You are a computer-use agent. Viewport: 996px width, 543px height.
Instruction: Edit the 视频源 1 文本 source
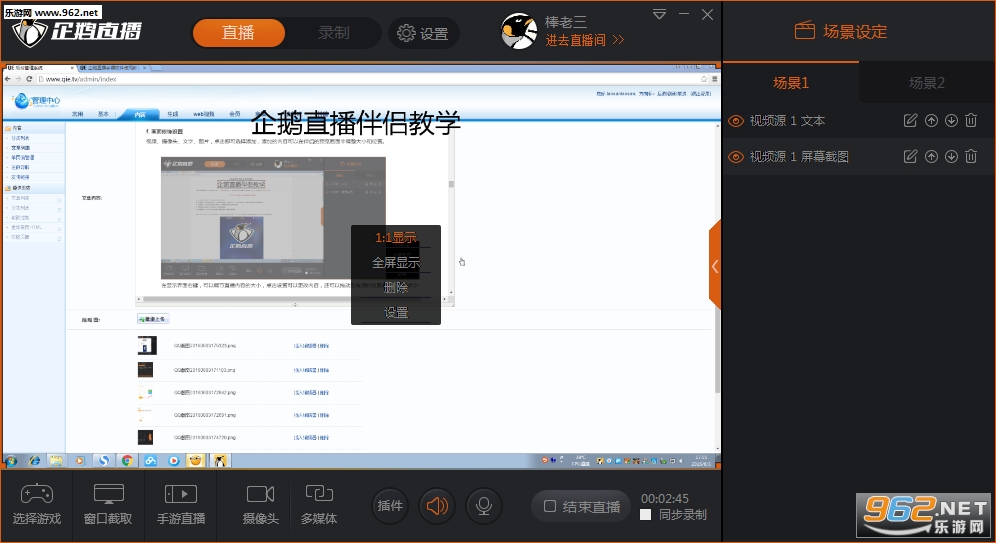[910, 121]
